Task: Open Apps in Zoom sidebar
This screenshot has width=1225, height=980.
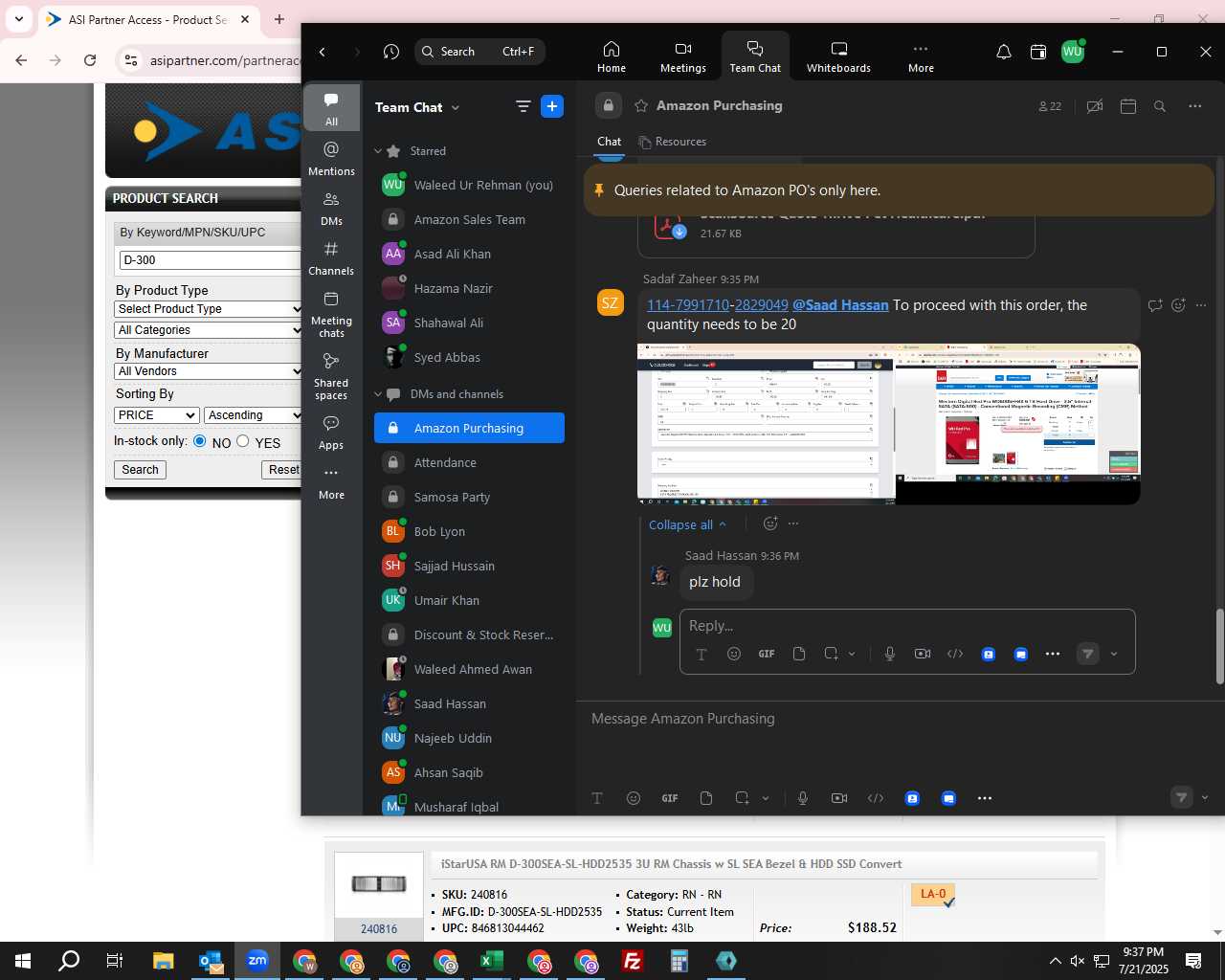Action: [x=331, y=432]
